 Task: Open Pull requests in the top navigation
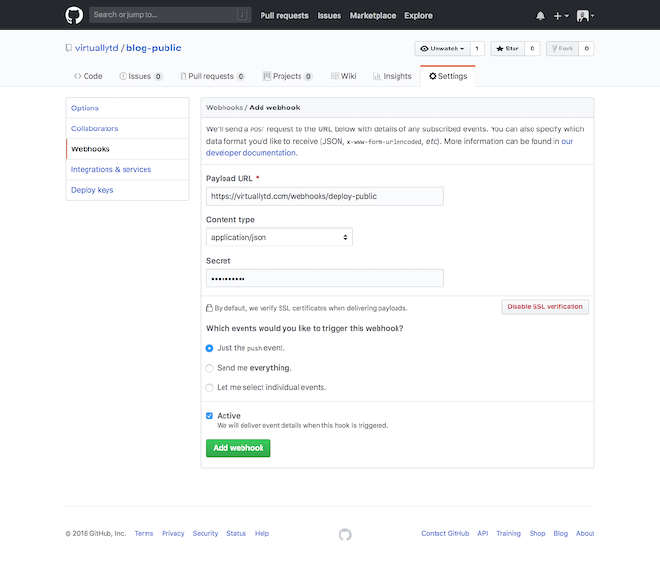point(284,16)
